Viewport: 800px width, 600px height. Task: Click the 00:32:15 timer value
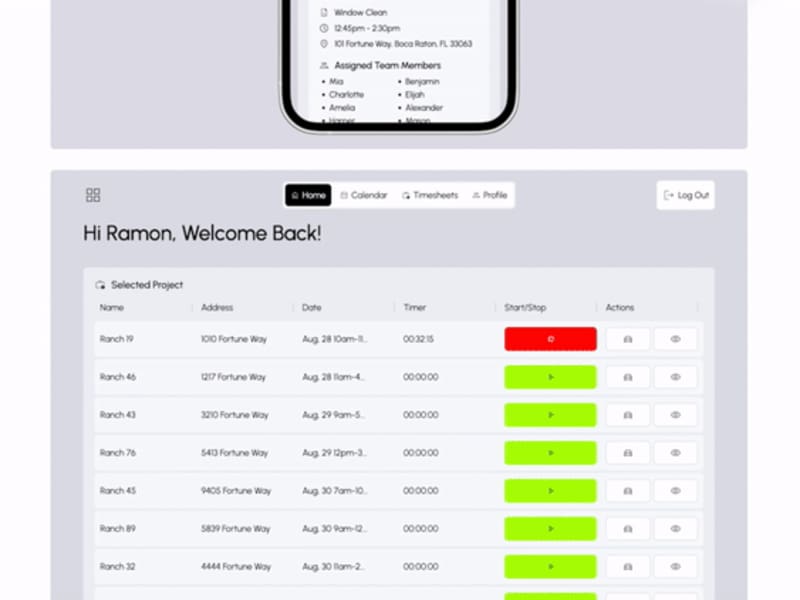pos(418,339)
